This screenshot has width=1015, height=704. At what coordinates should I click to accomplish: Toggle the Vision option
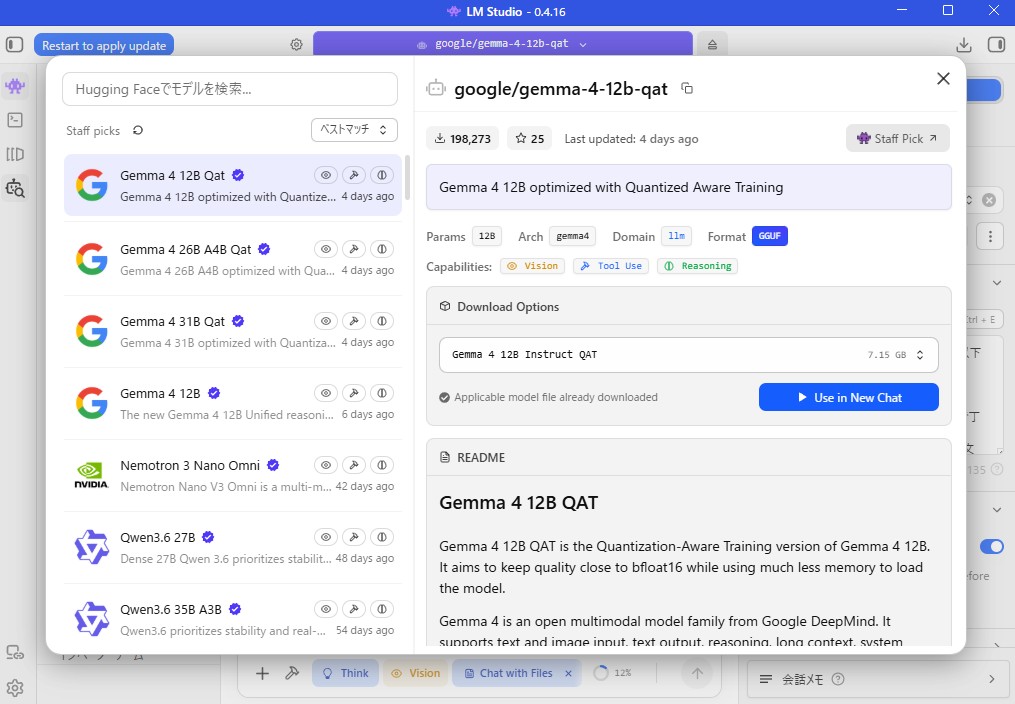click(416, 674)
